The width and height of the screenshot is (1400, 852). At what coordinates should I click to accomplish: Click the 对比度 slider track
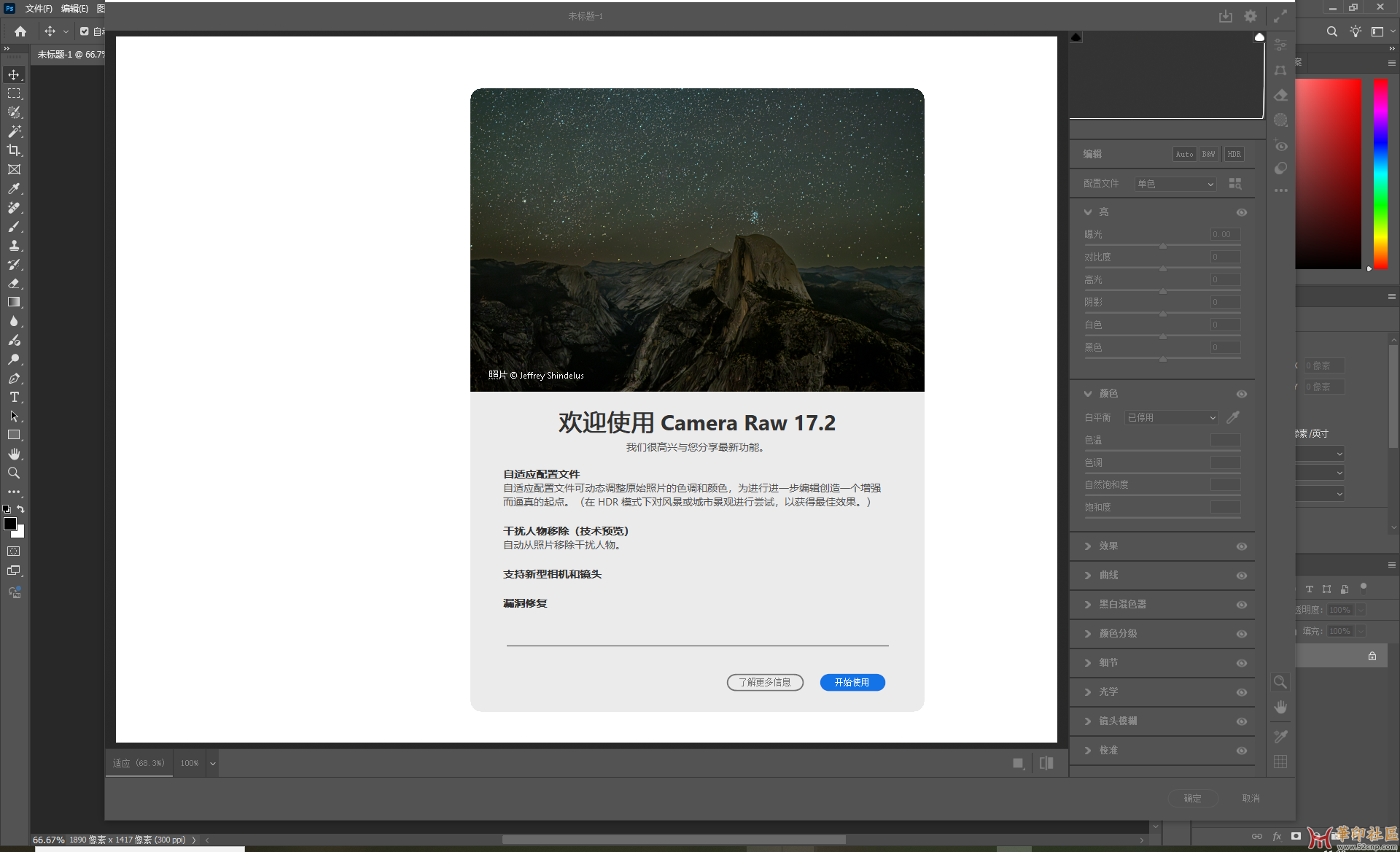[x=1162, y=268]
